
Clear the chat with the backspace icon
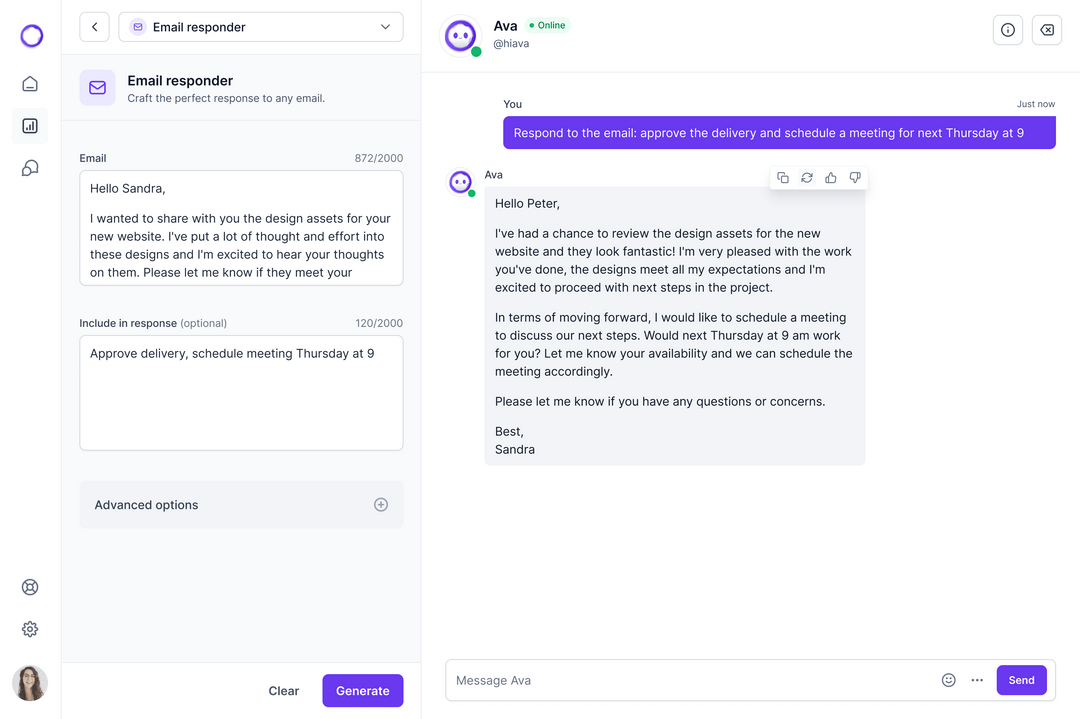(x=1046, y=30)
